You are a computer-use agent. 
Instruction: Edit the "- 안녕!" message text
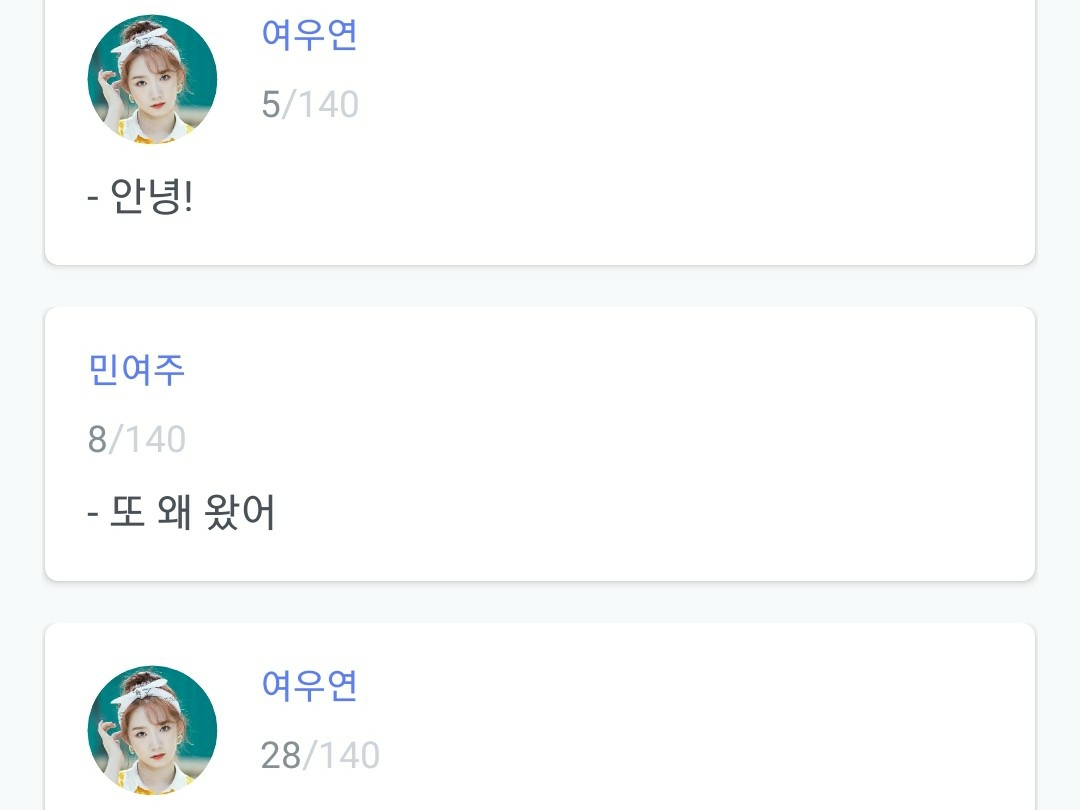pos(140,198)
